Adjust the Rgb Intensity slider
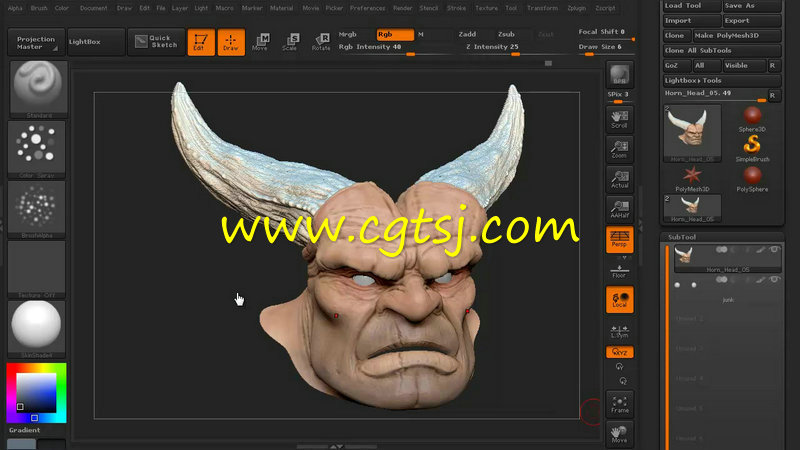 (395, 48)
